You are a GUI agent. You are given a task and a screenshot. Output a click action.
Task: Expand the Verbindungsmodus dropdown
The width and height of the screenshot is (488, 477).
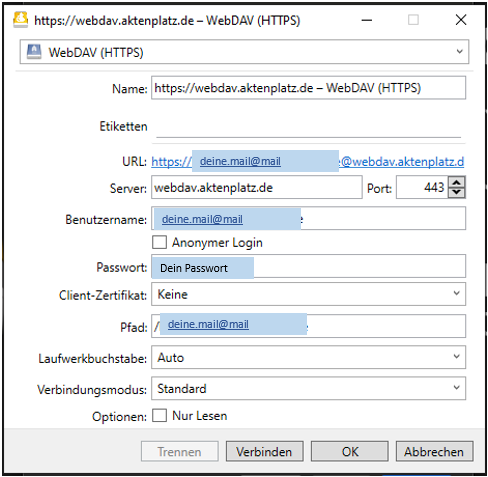tap(308, 388)
